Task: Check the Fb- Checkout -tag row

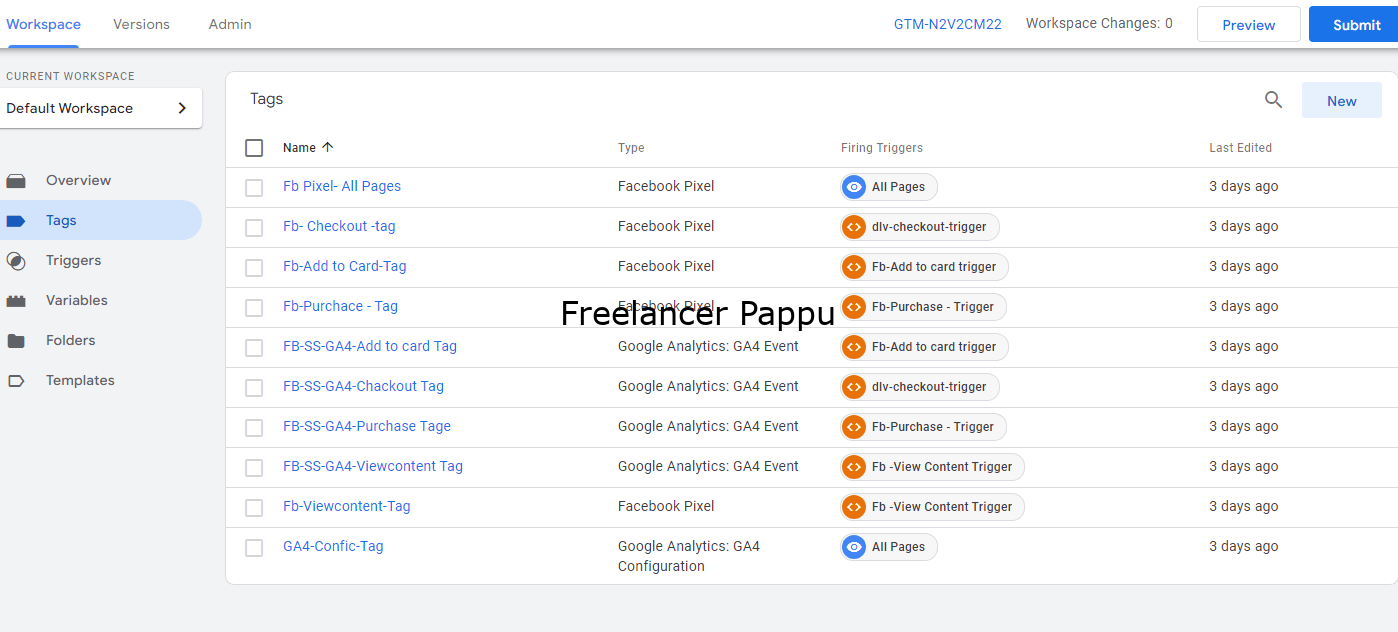Action: point(254,228)
